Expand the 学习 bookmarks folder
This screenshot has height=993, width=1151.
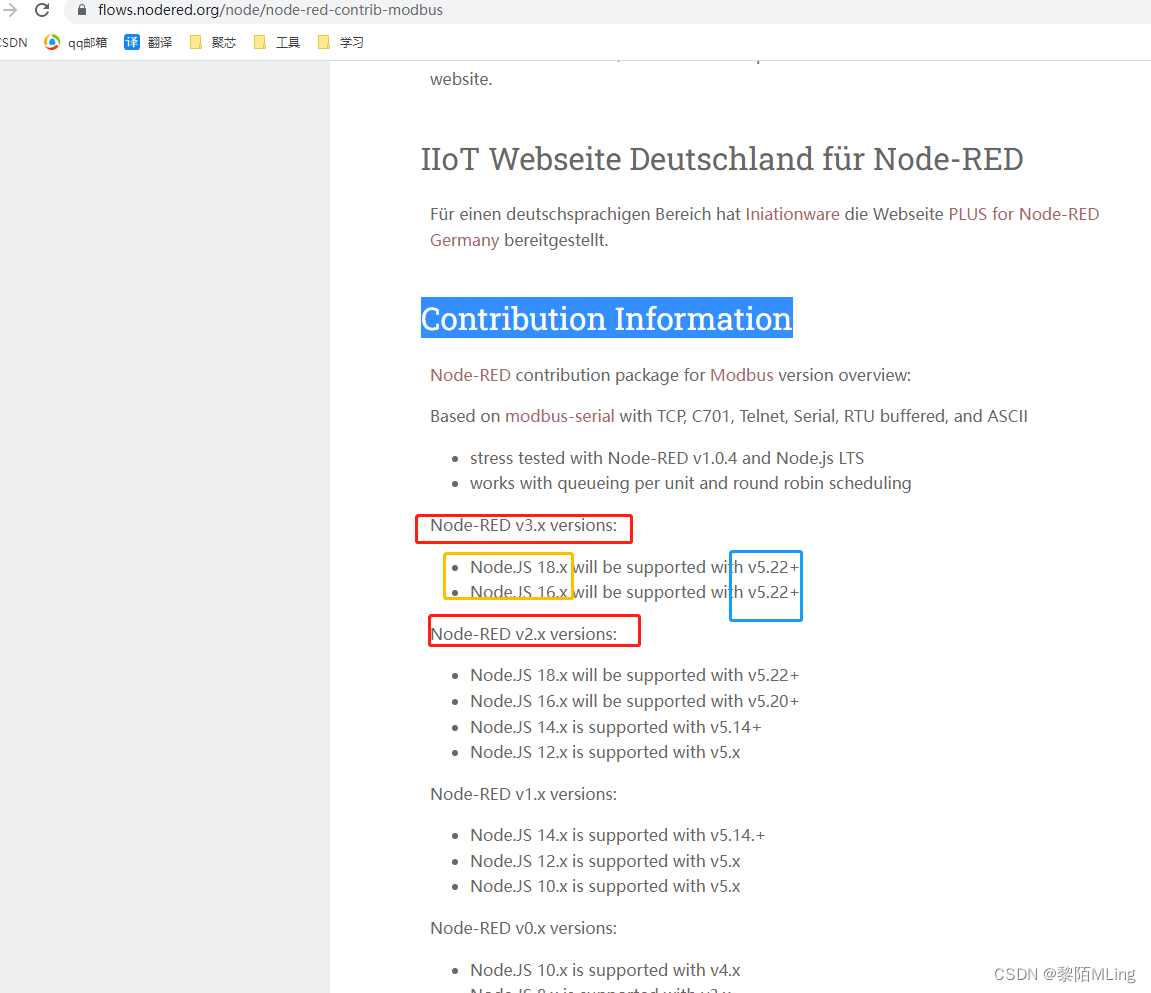click(340, 42)
